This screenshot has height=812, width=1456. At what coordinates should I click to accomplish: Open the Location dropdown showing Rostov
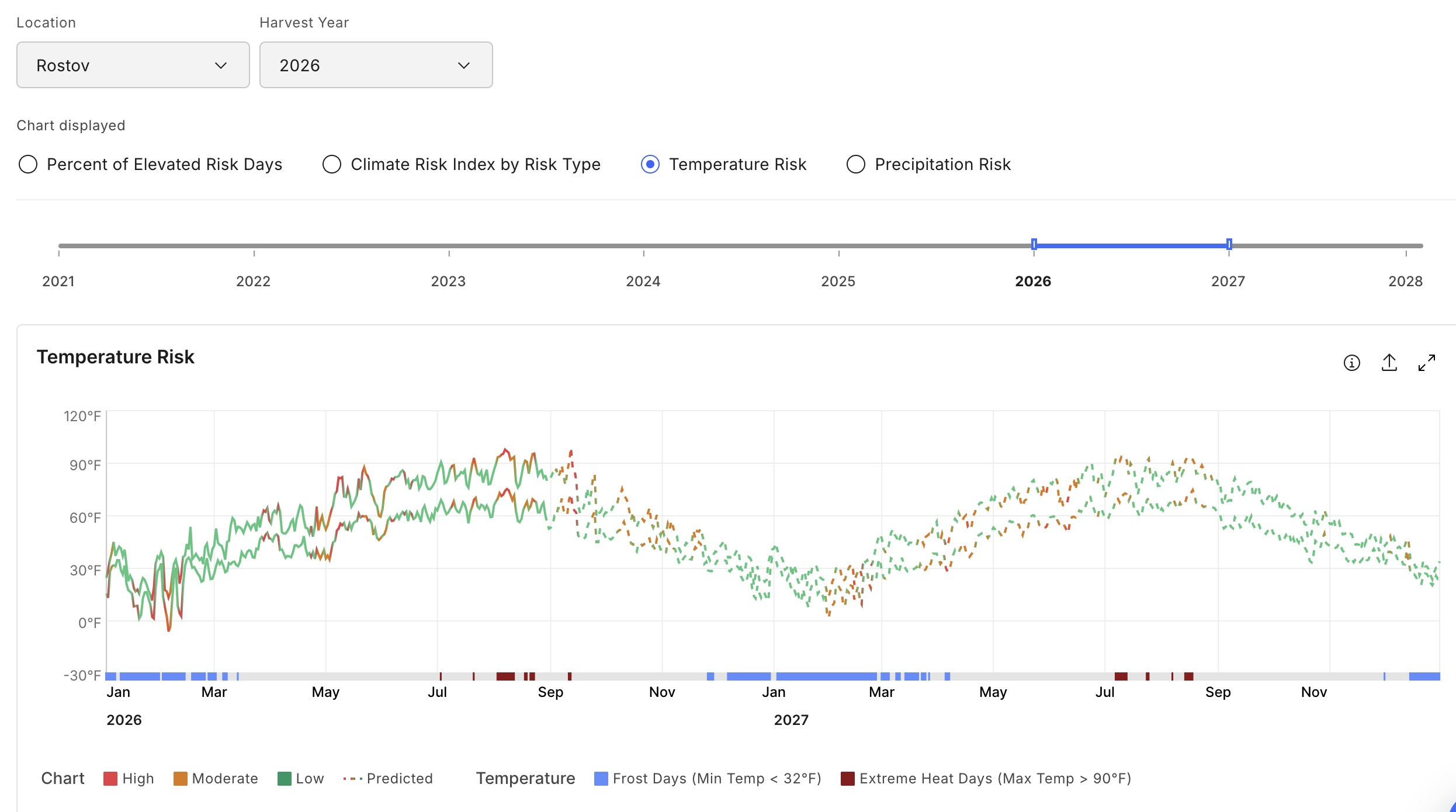(133, 65)
